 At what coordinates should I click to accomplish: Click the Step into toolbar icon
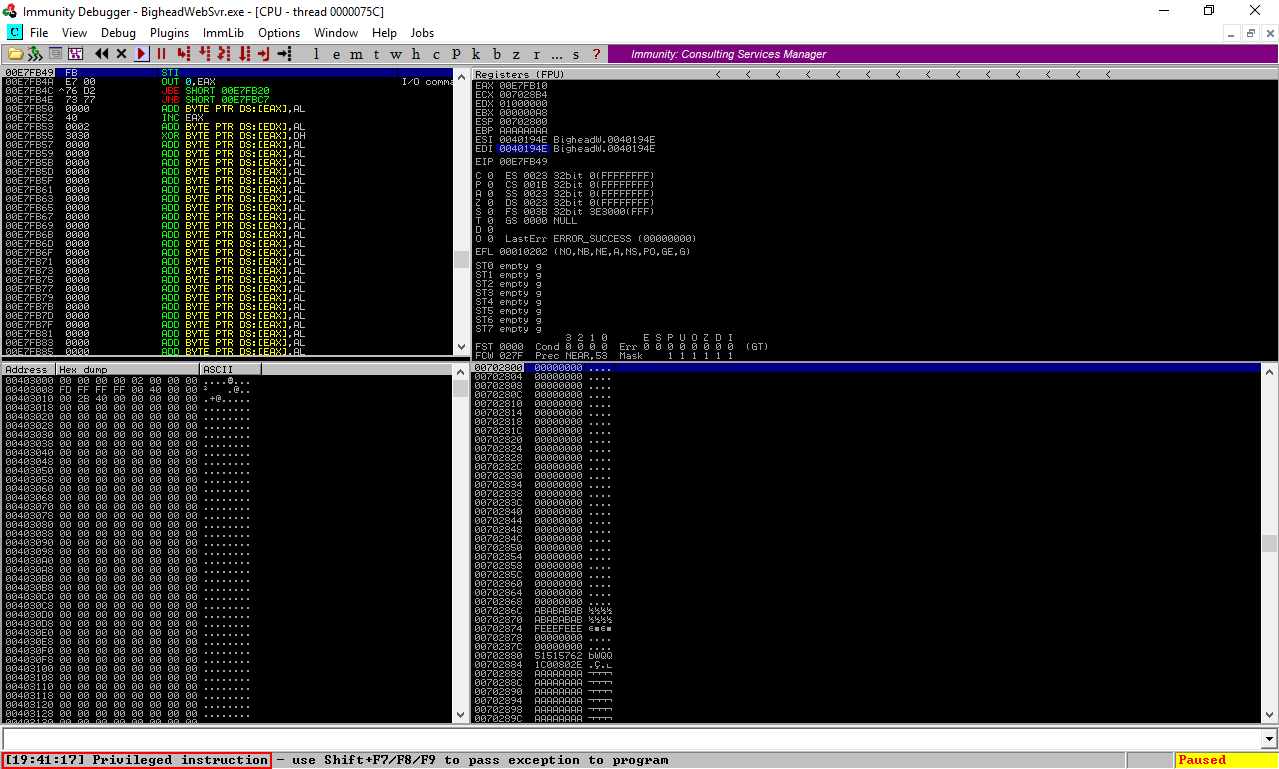pos(183,54)
